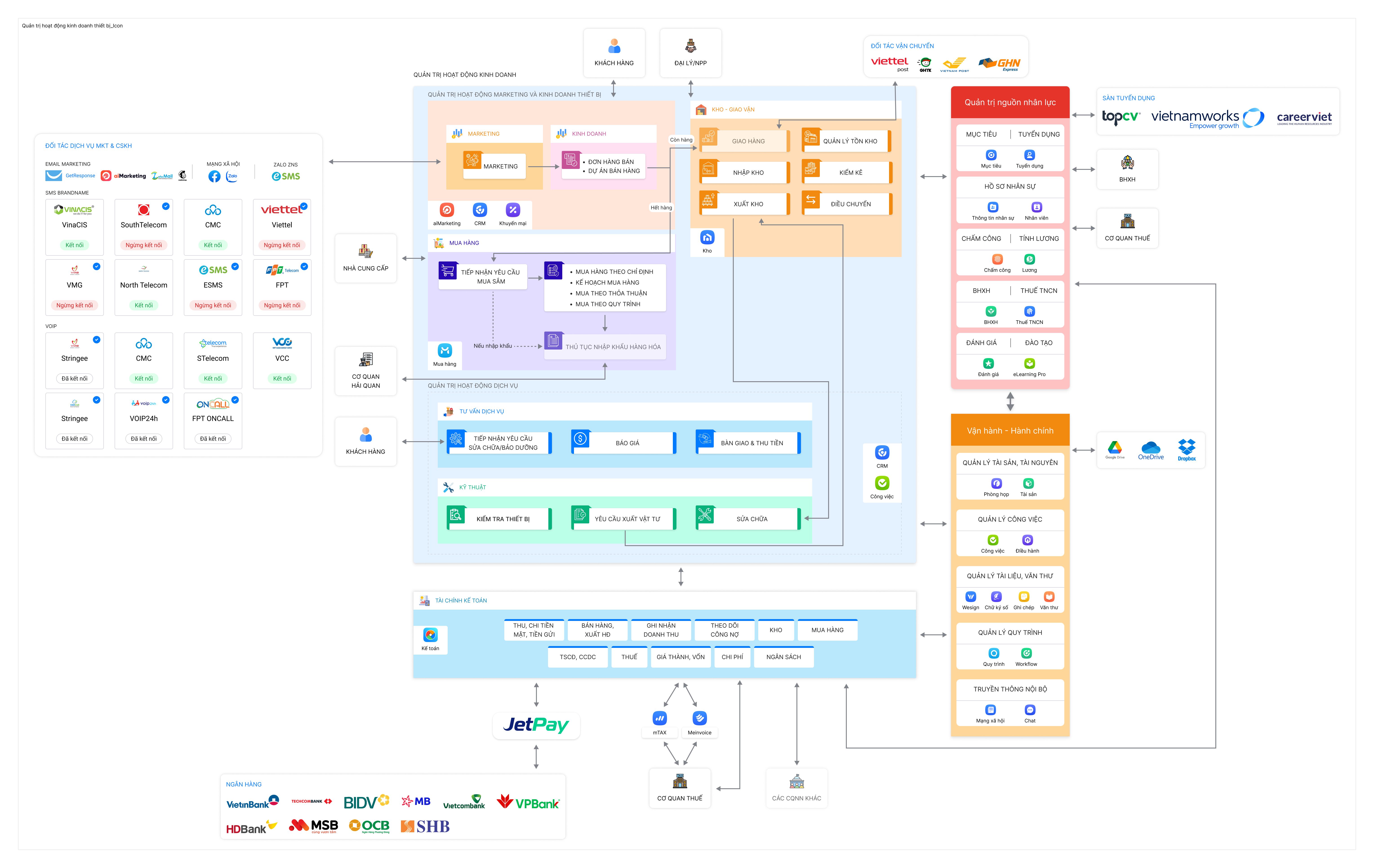The width and height of the screenshot is (1374, 868).
Task: Click the Chấm công timekeeping icon
Action: [x=997, y=259]
